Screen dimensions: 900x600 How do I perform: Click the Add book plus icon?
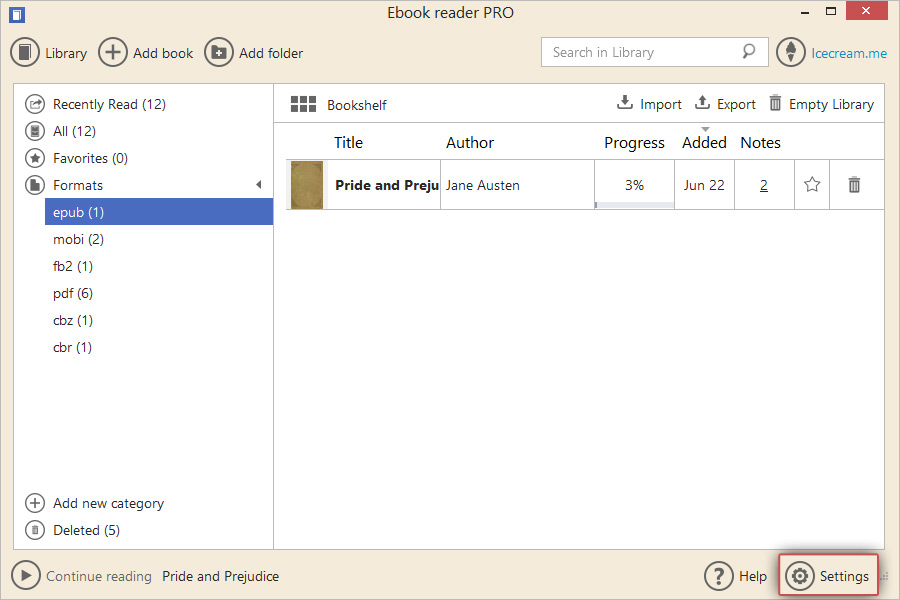point(112,53)
